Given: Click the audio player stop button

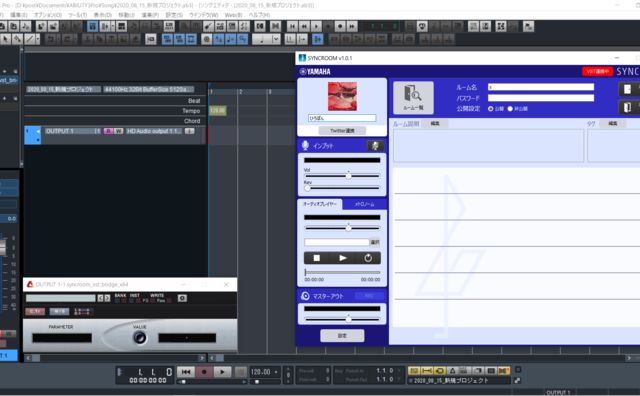Looking at the screenshot, I should [316, 258].
